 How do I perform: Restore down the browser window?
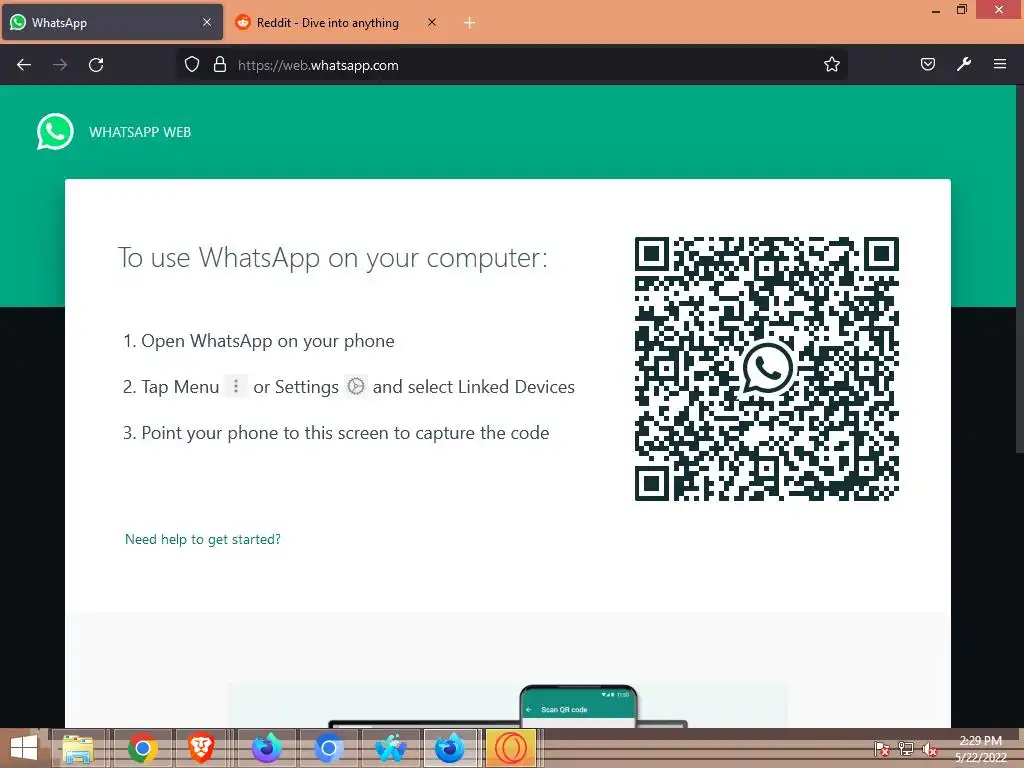(962, 9)
